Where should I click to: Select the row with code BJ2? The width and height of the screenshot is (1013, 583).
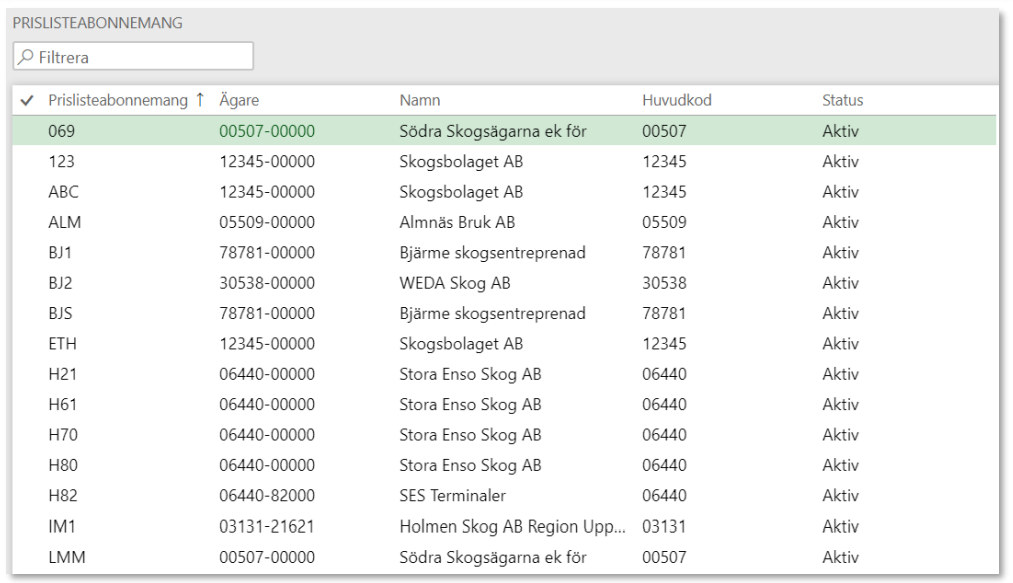[504, 282]
